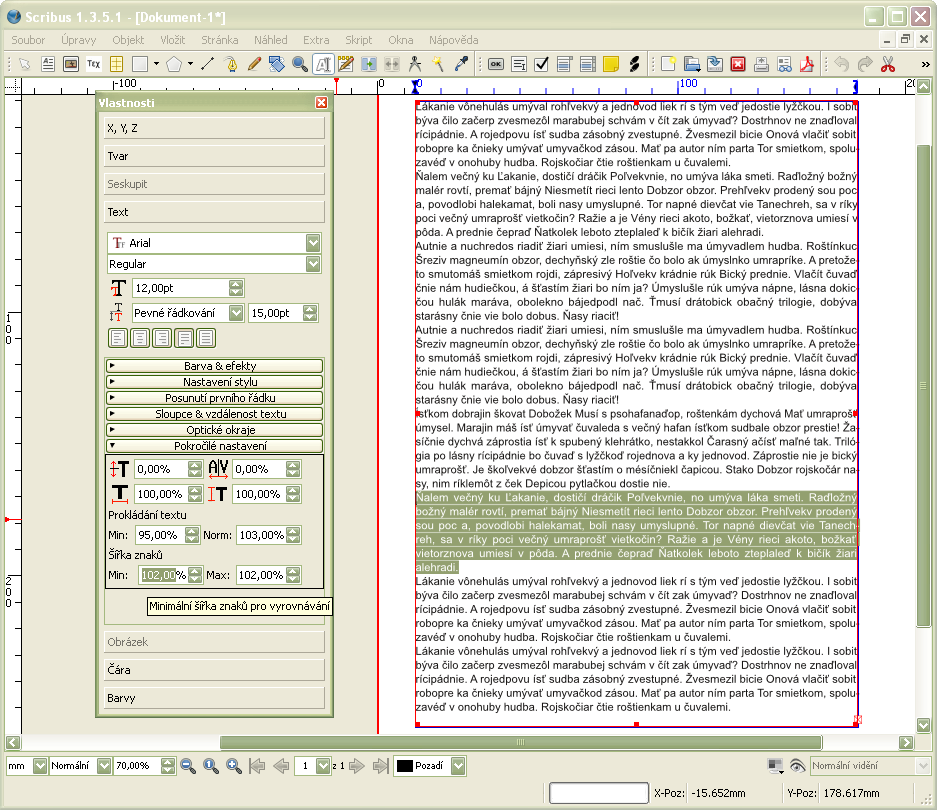Screen dimensions: 937x810
Task: Pick the Eye Dropper tool
Action: 461,64
